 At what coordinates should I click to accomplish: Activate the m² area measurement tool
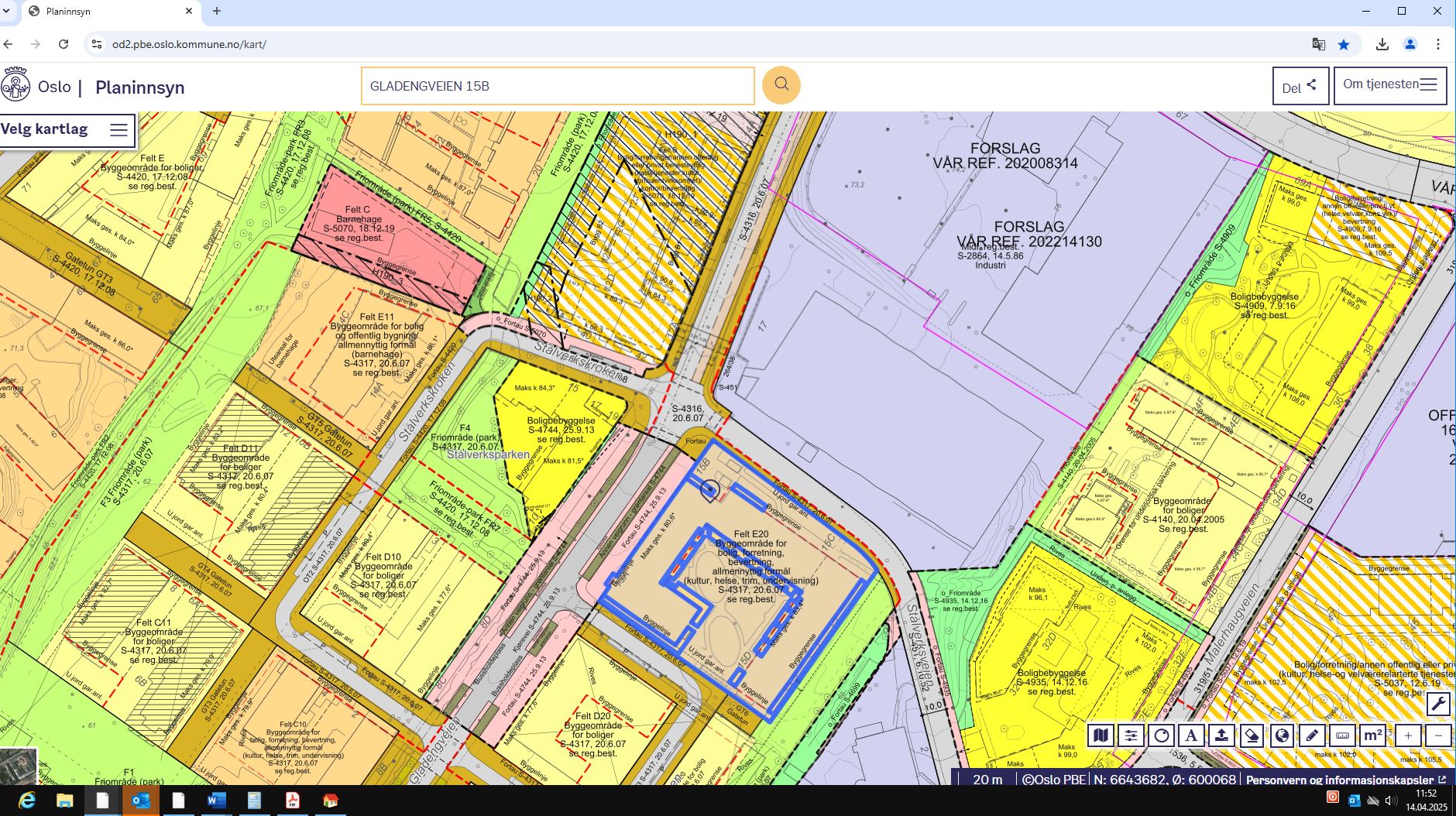pos(1372,735)
